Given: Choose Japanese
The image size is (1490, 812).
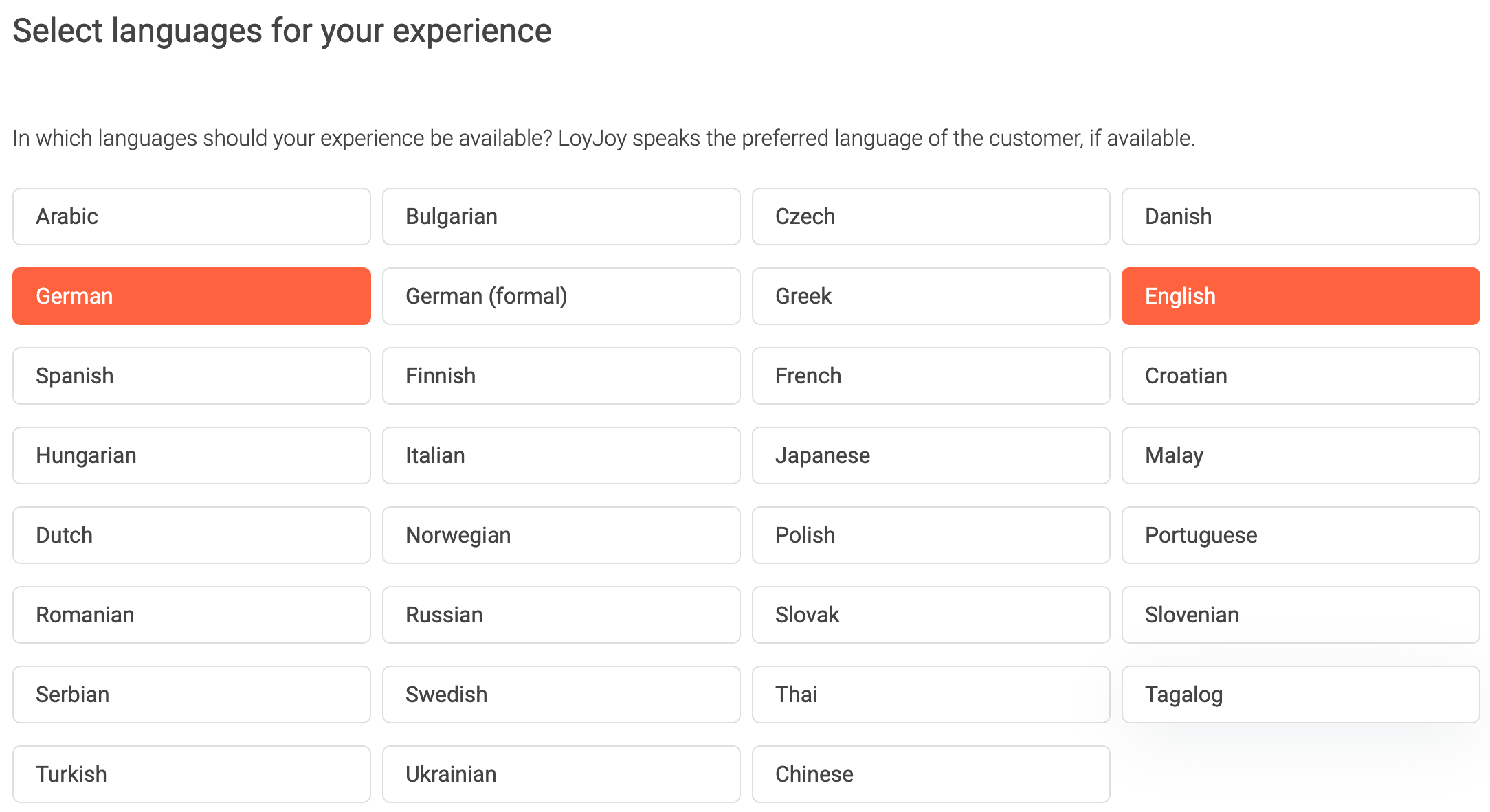Looking at the screenshot, I should tap(931, 455).
